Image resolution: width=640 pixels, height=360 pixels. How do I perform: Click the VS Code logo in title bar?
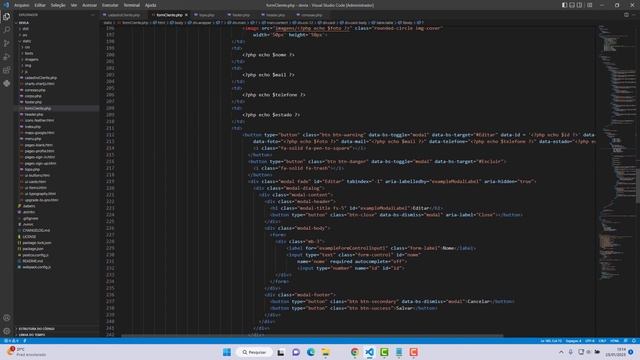6,5
